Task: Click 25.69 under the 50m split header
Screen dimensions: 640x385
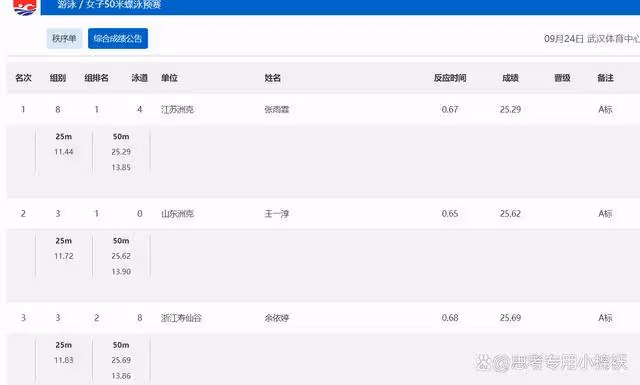Action: 121,360
